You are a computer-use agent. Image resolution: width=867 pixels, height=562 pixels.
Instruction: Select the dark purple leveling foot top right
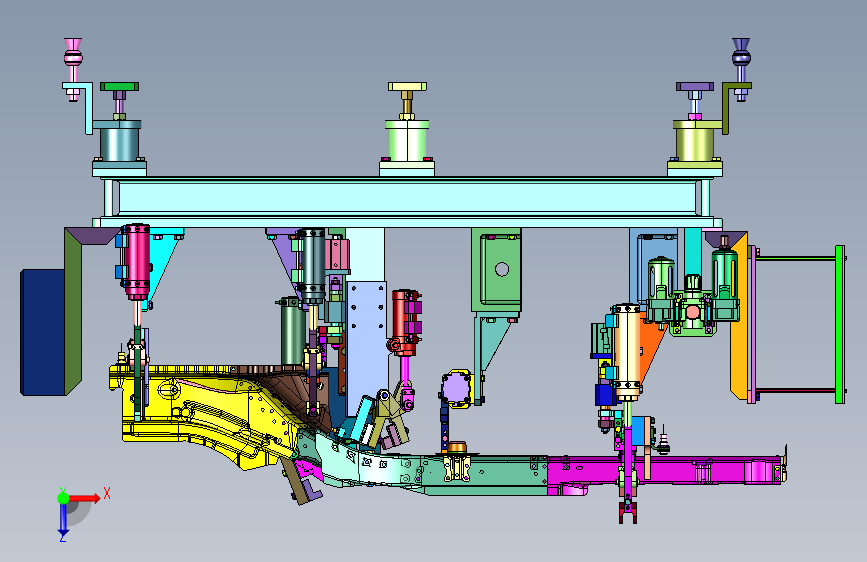[x=741, y=69]
